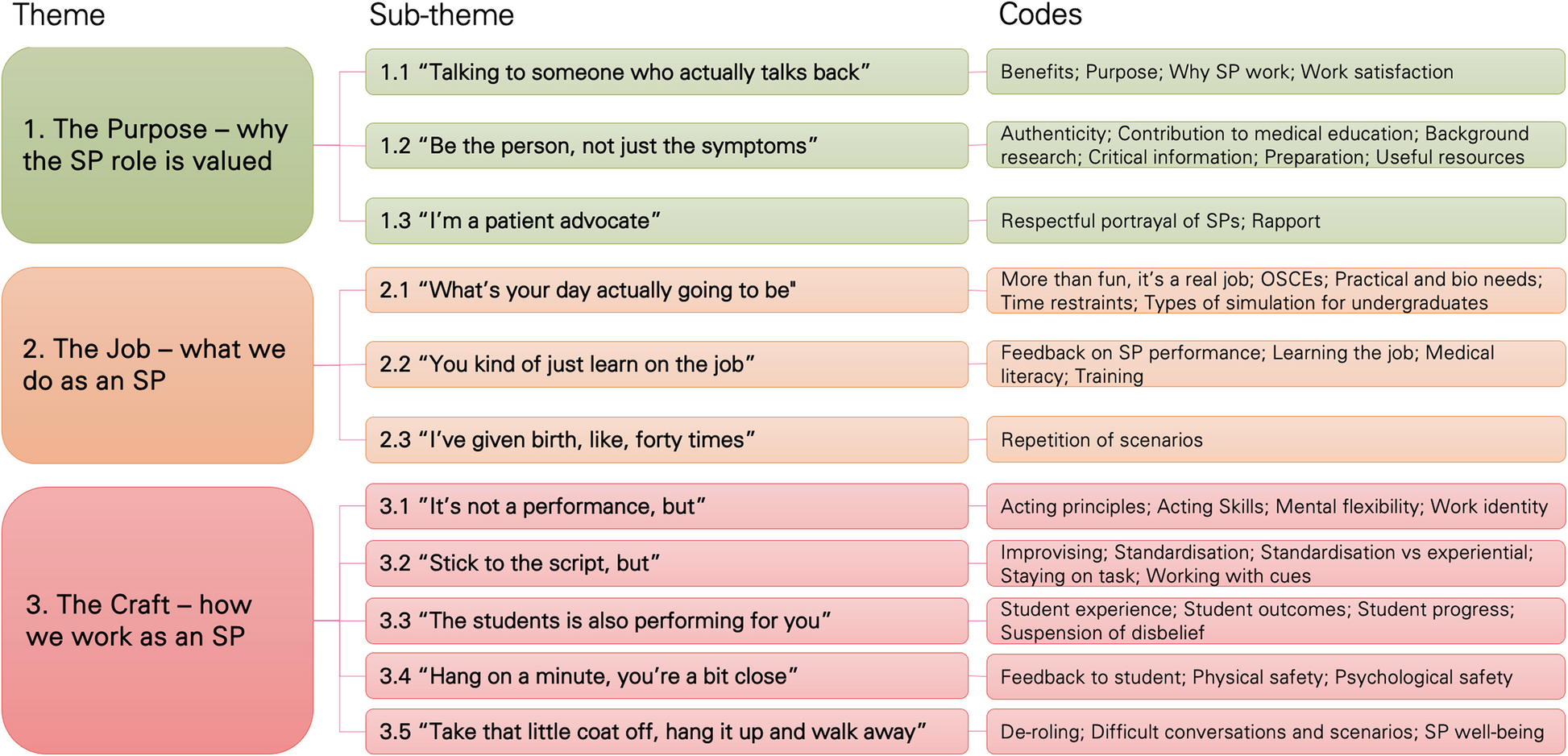Click sub-theme 3.5 'Take that little coat off'
Viewport: 1568px width, 756px height.
(x=666, y=732)
